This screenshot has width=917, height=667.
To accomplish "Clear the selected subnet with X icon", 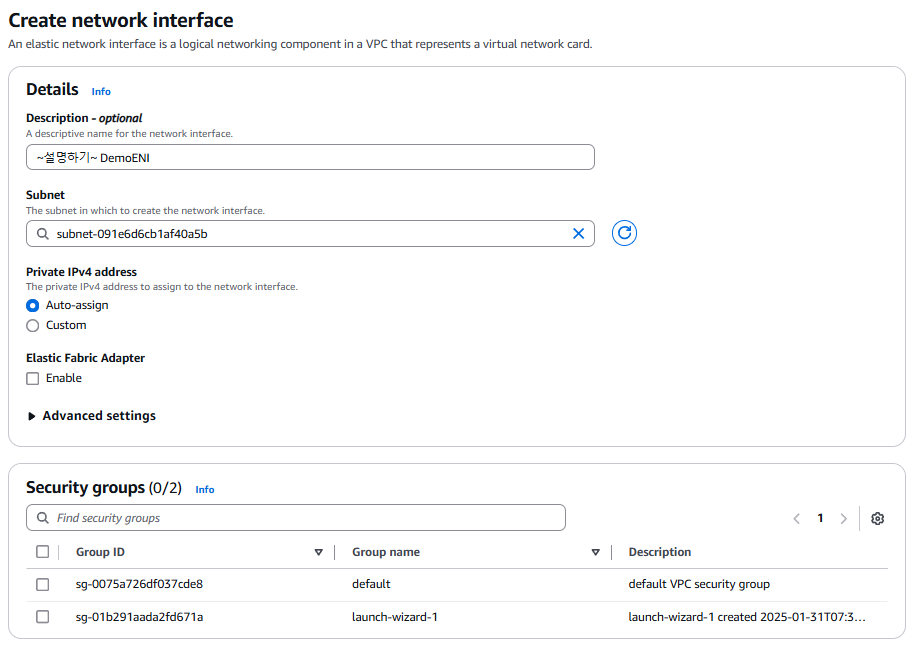I will point(578,233).
